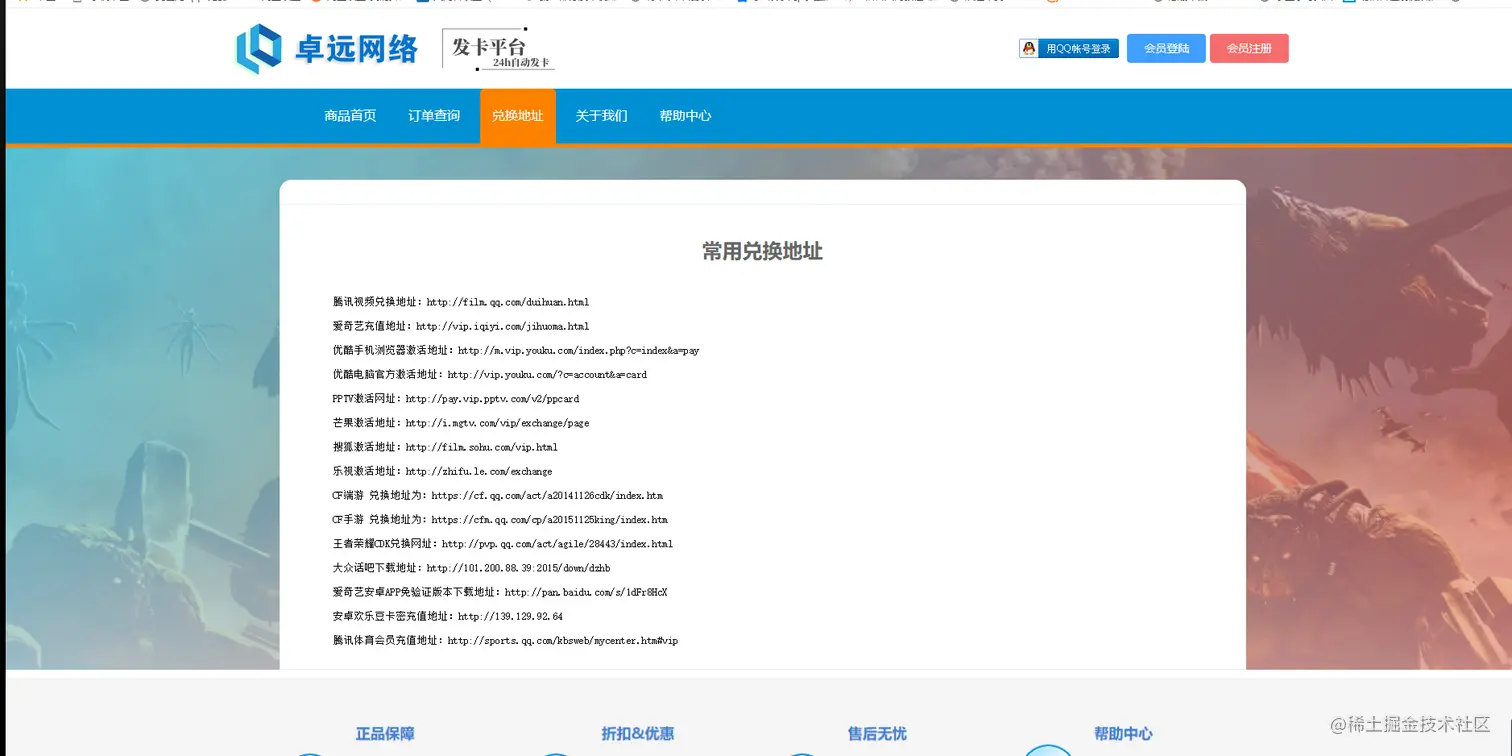The width and height of the screenshot is (1512, 756).
Task: Click the 爱奇艺充值地址 vip.iqiyi.com line
Action: point(461,326)
